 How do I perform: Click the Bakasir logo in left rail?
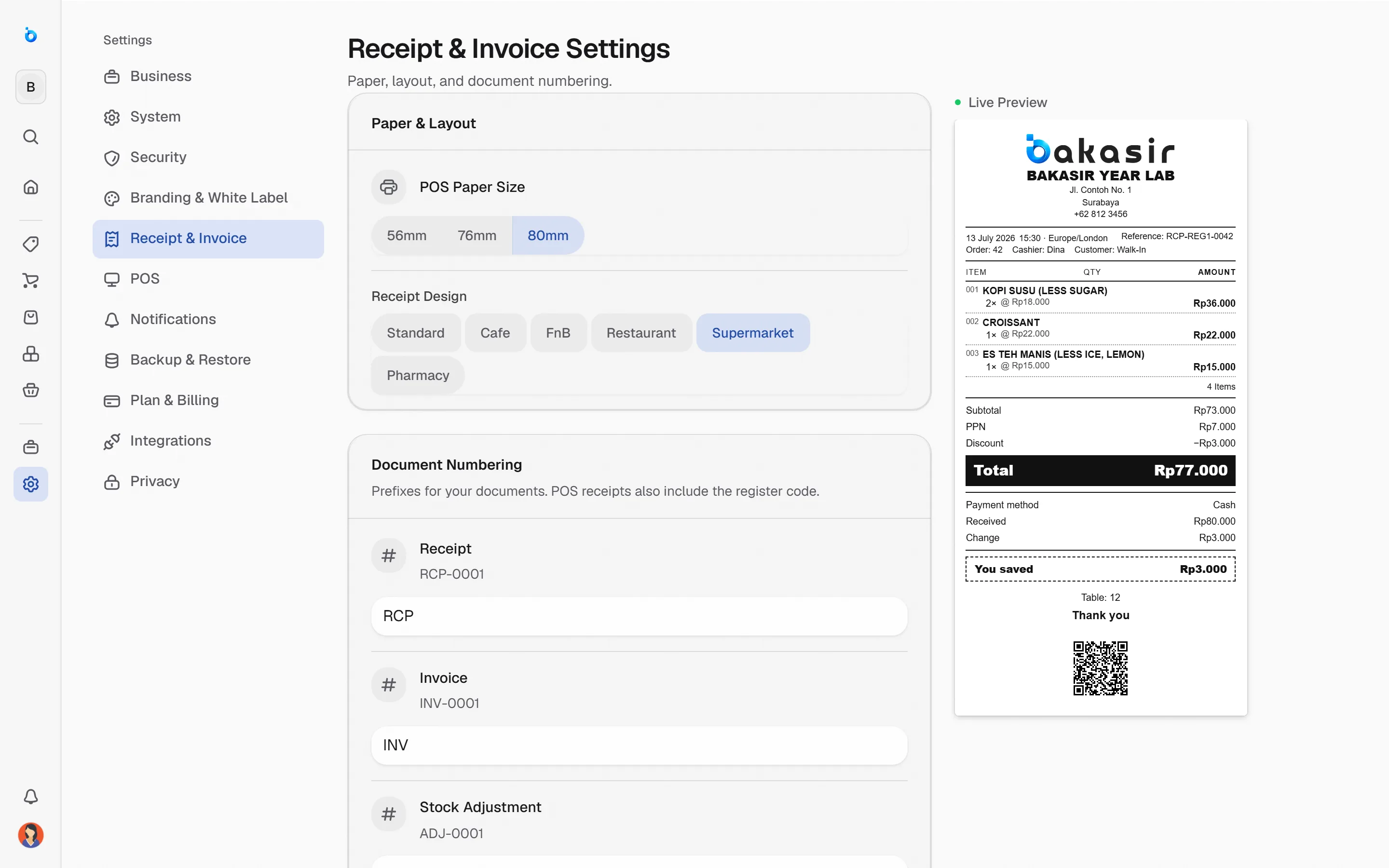[x=30, y=35]
